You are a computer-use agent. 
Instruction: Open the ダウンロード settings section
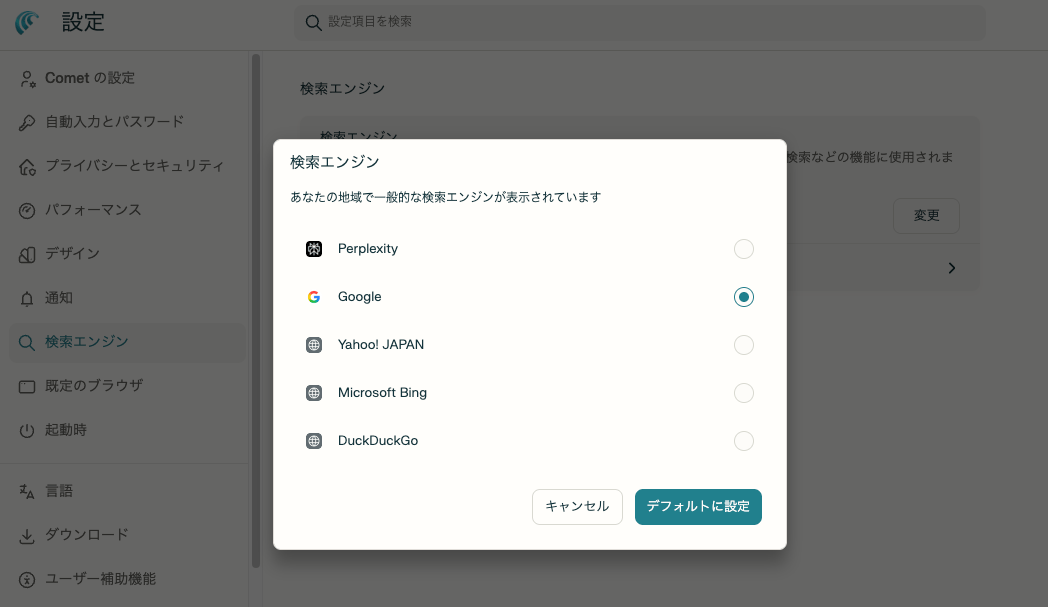point(86,535)
